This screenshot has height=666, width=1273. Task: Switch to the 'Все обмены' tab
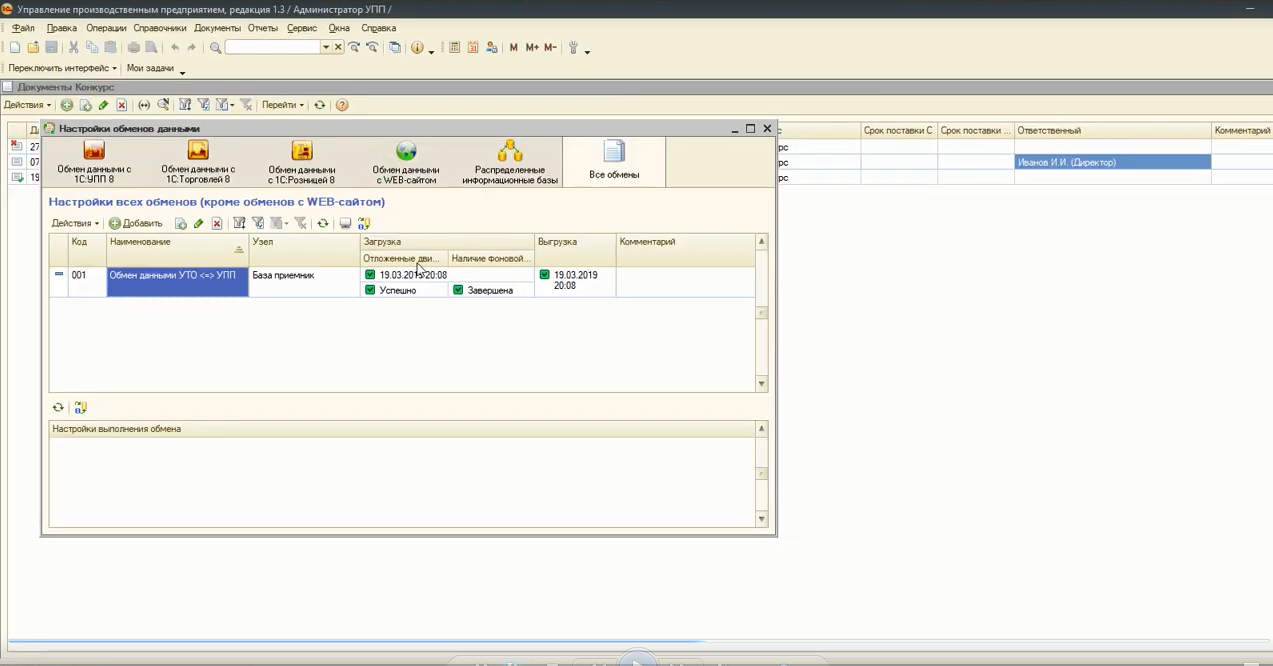[x=614, y=161]
